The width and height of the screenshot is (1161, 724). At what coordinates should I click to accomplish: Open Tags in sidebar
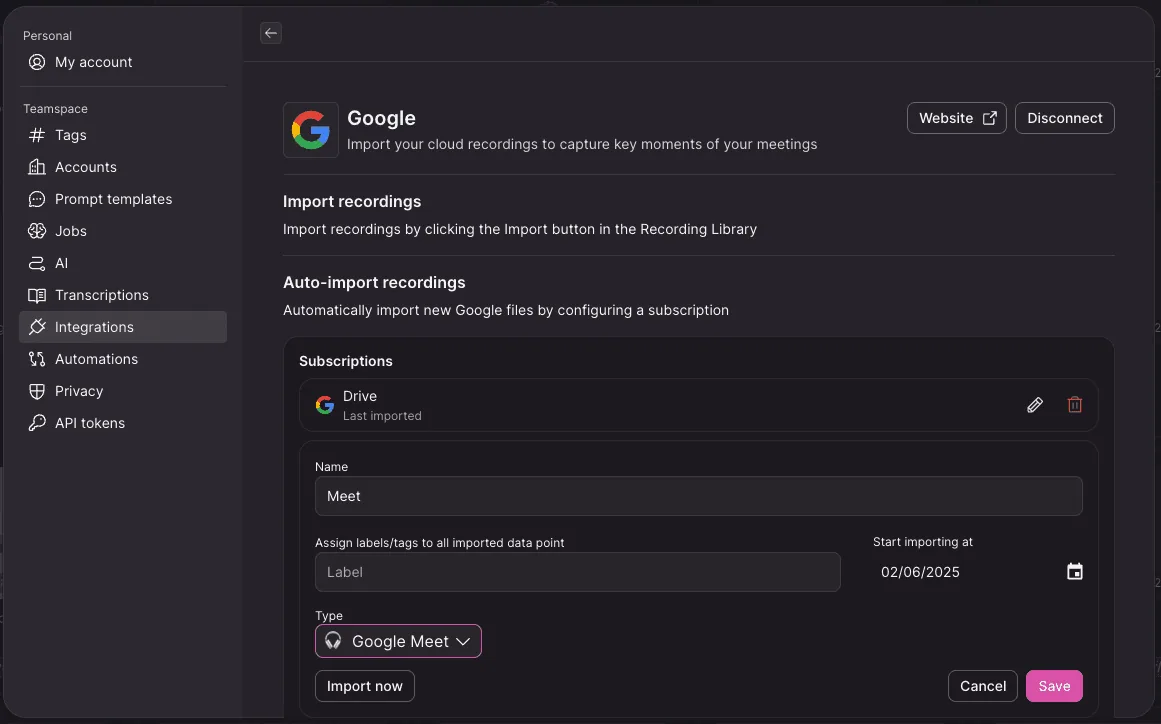point(123,135)
